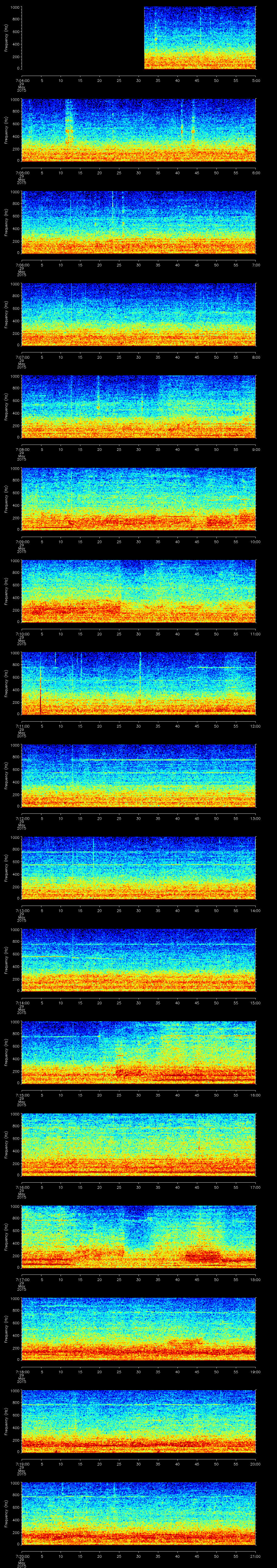The height and width of the screenshot is (1568, 277).
Task: Click the red vertical spike in the 7:11:00 panel
Action: pyautogui.click(x=41, y=691)
